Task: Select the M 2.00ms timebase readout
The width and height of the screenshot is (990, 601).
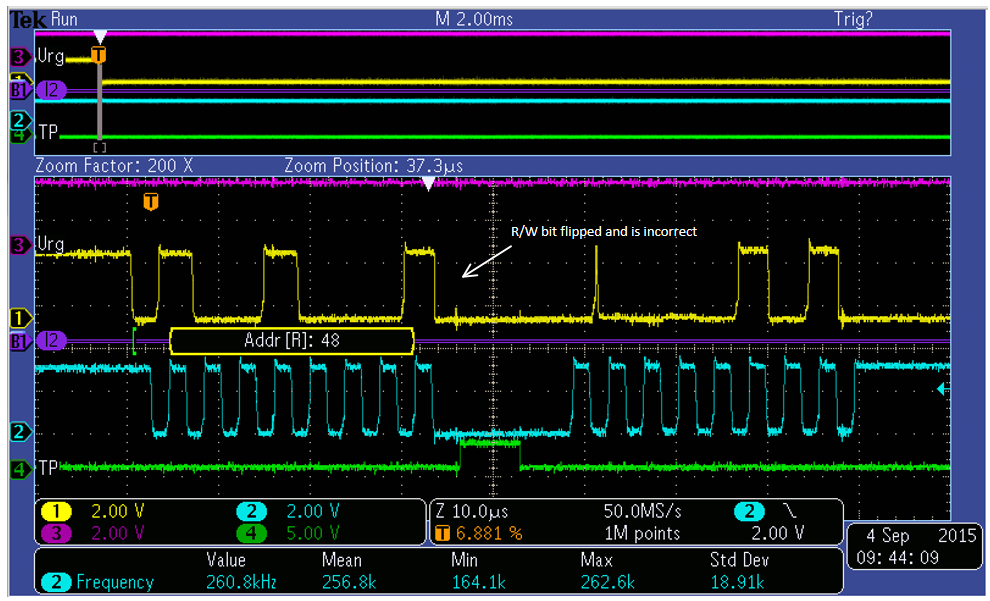Action: coord(474,19)
